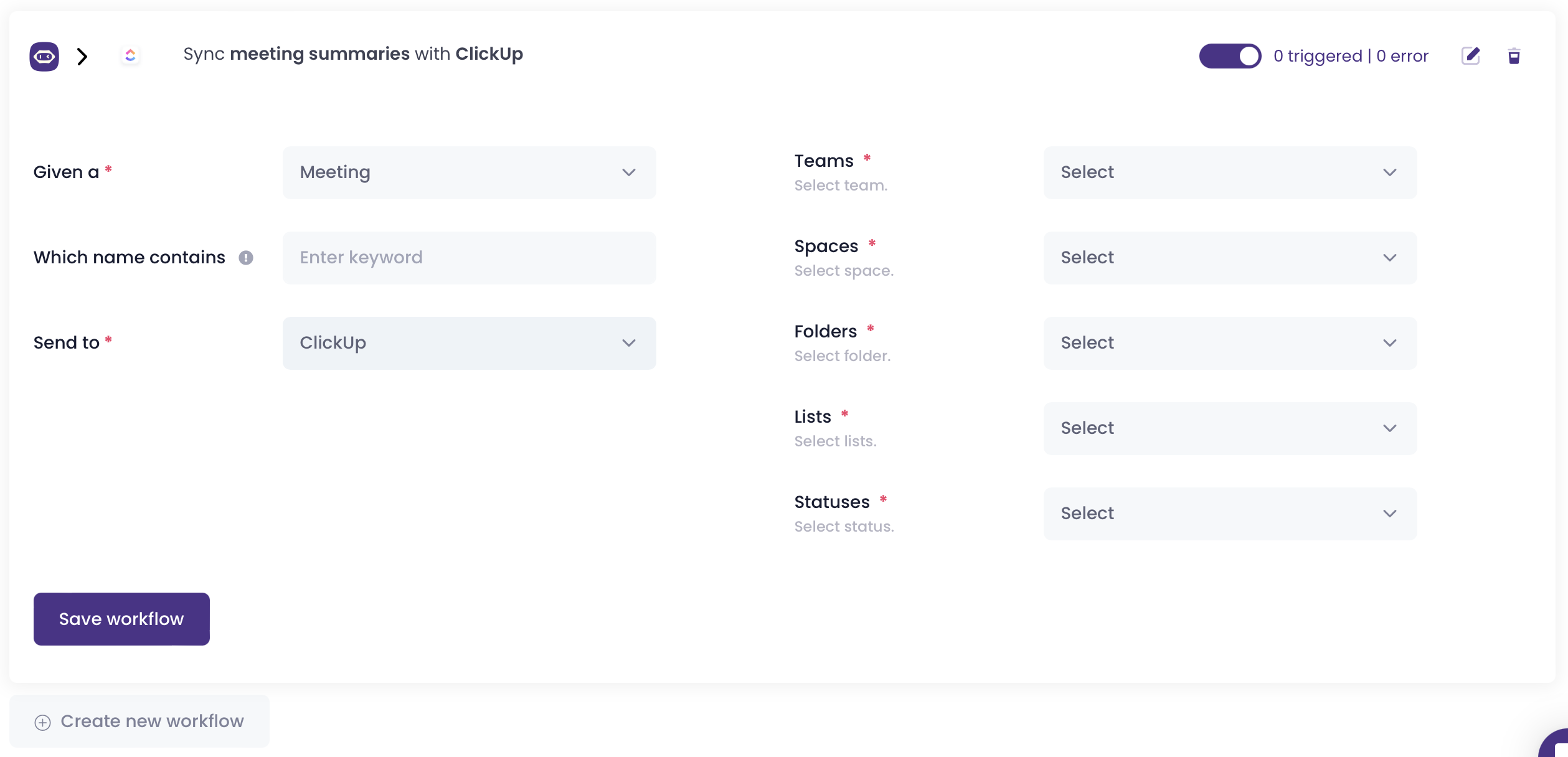
Task: Open the Send to ClickUp dropdown
Action: [x=469, y=343]
